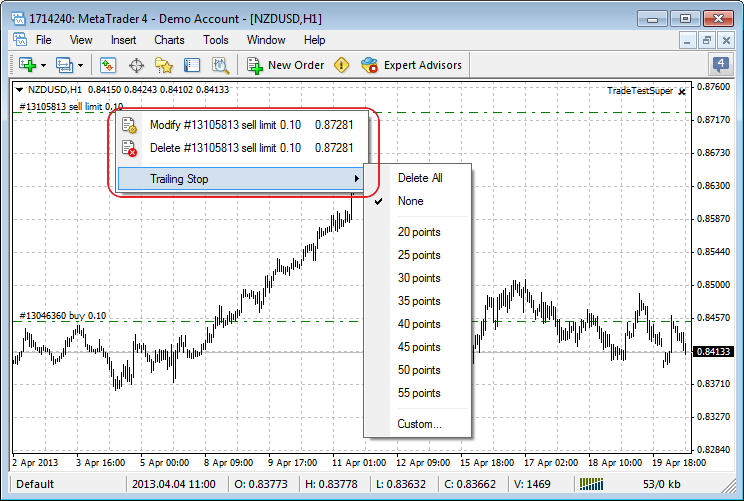
Task: Click the chart document icon left of File menu
Action: [20, 39]
